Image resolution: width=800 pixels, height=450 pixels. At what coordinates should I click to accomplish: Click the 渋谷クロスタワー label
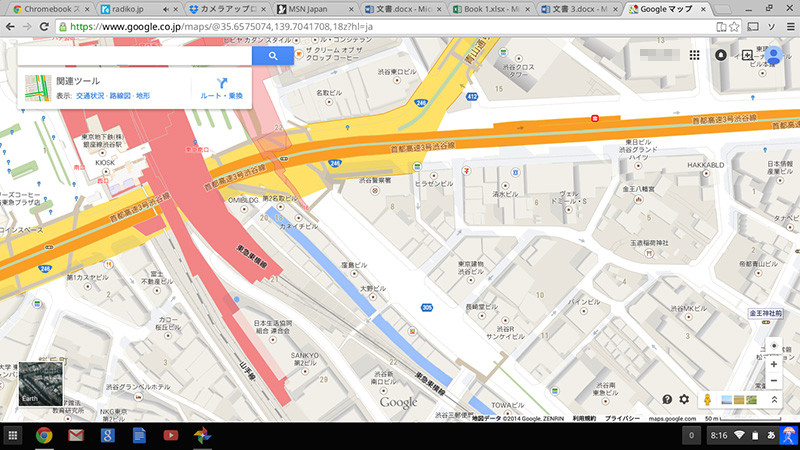(518, 70)
